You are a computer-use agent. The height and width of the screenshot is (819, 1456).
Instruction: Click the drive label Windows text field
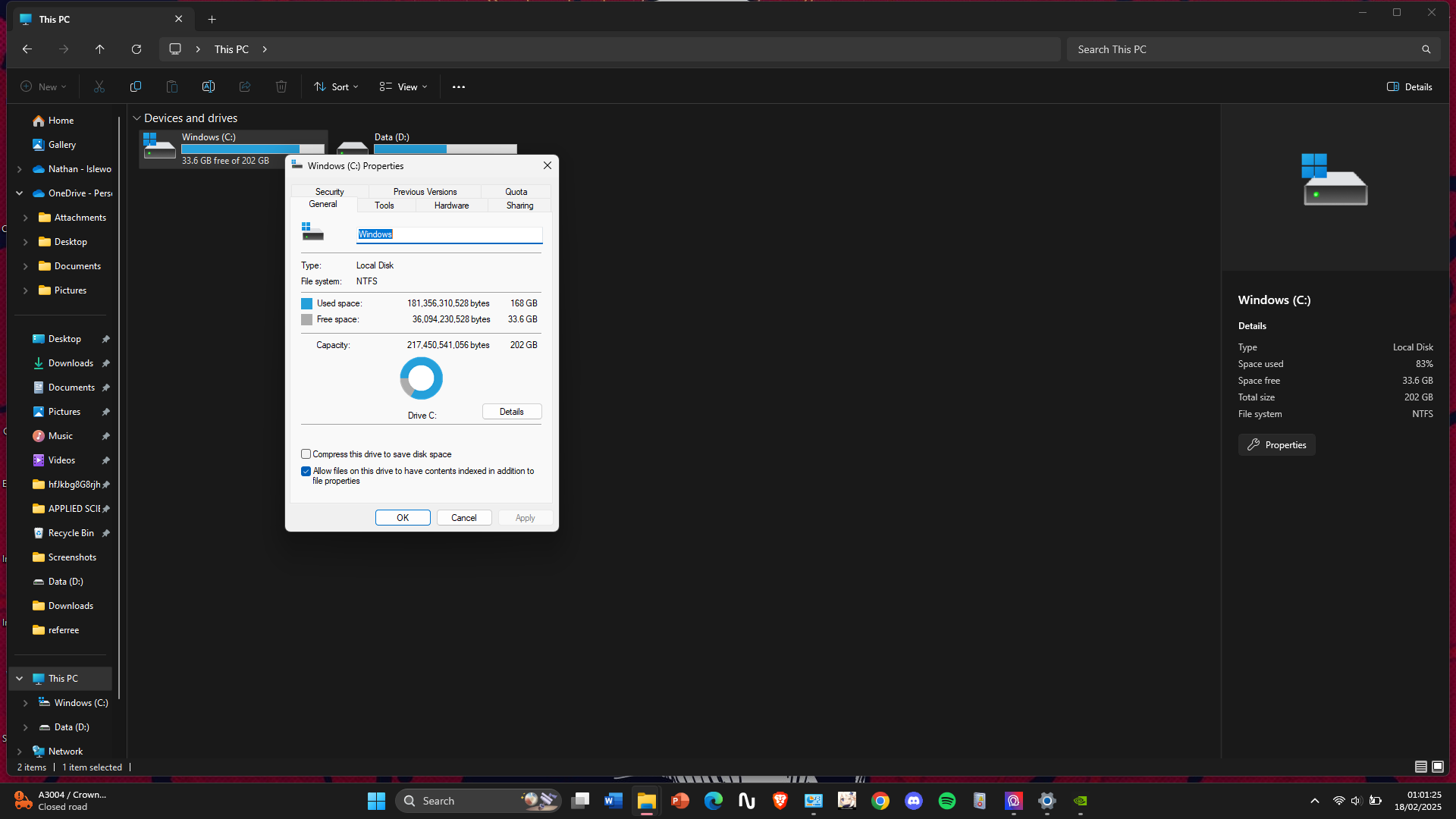point(450,234)
